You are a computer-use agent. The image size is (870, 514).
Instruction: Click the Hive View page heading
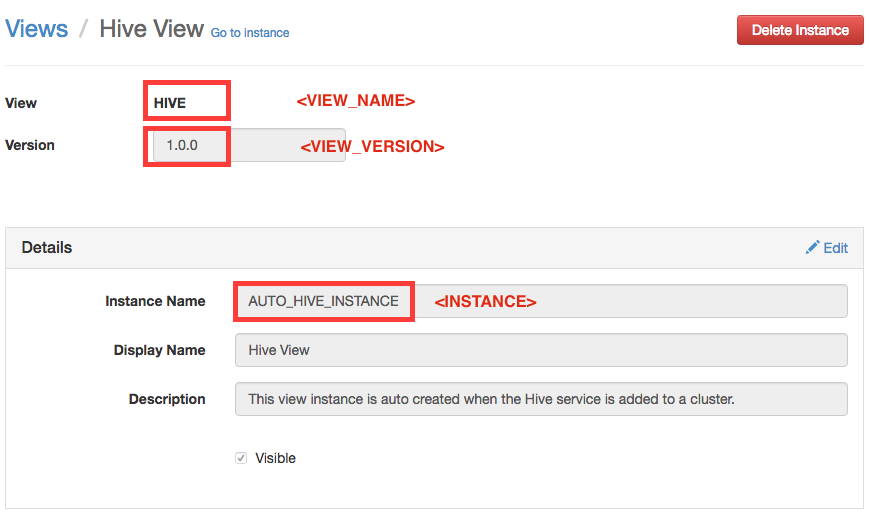click(151, 29)
